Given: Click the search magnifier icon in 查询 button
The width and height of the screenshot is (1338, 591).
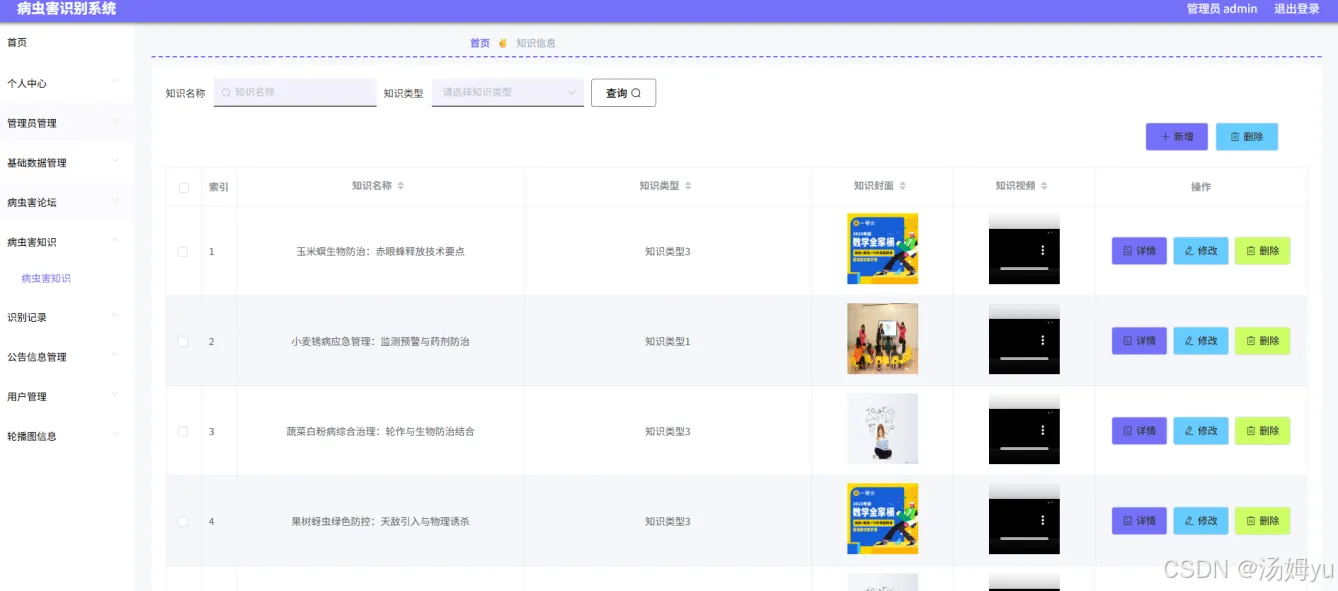Looking at the screenshot, I should tap(636, 93).
